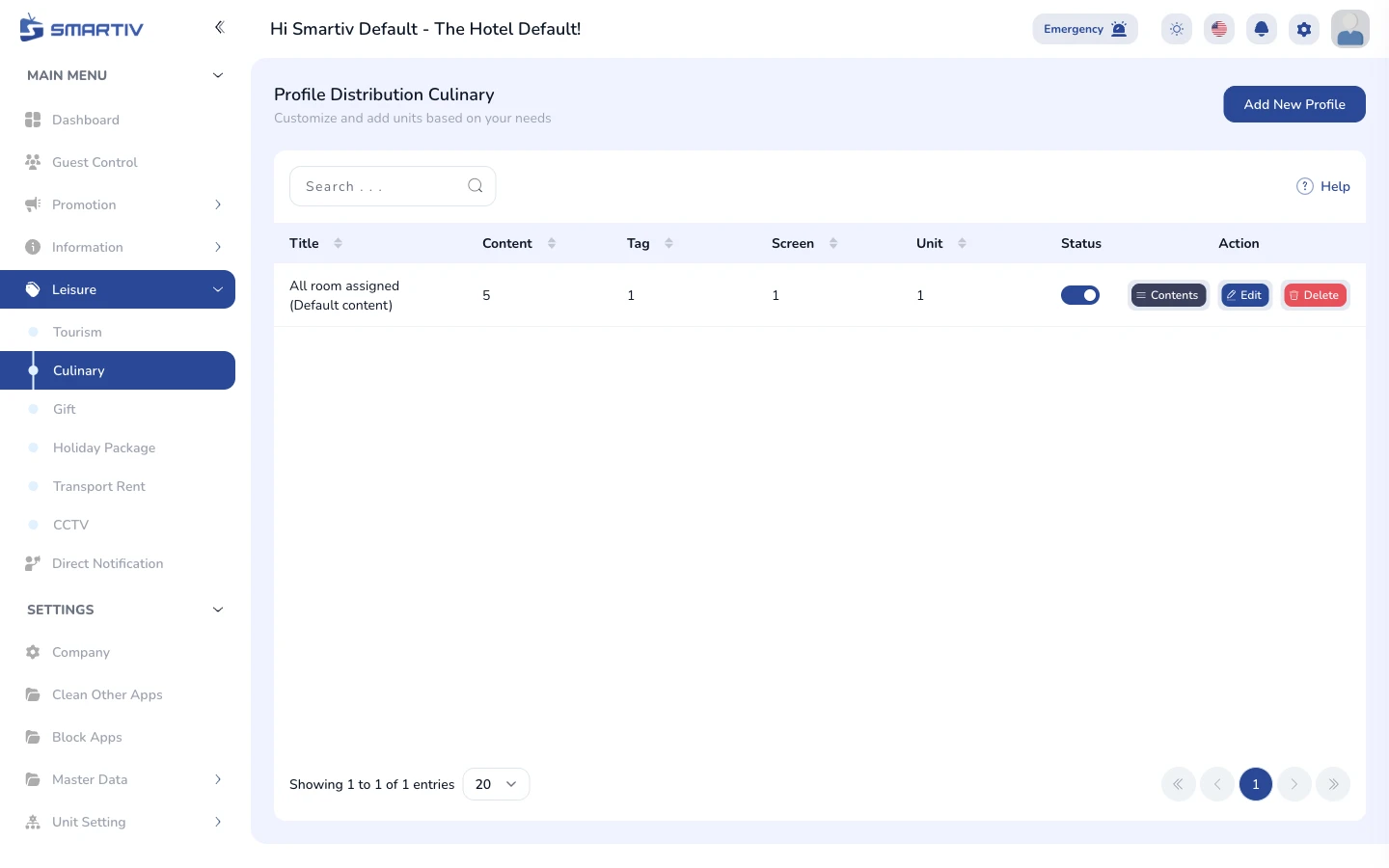Click into the Search input field

pyautogui.click(x=393, y=186)
